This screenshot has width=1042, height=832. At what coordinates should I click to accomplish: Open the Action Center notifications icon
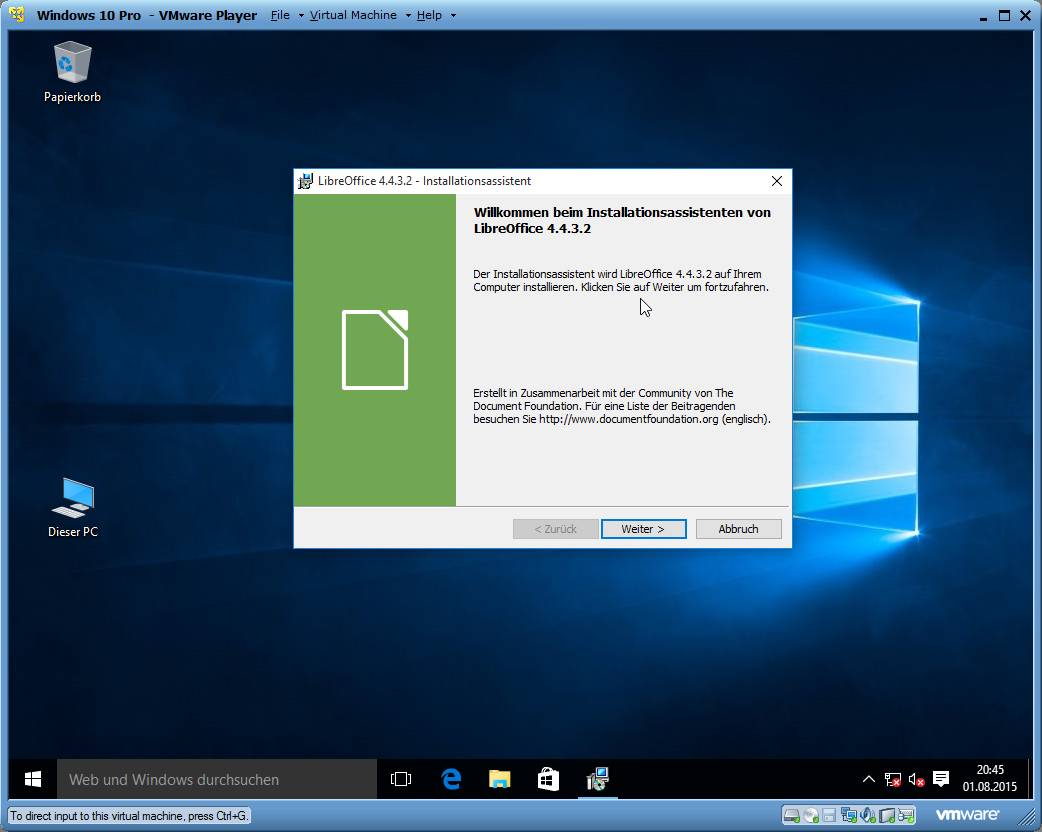click(941, 779)
